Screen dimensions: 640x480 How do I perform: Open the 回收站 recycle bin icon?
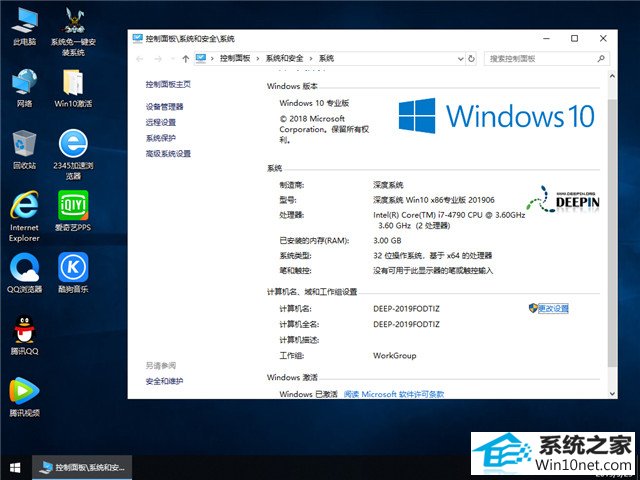point(25,145)
